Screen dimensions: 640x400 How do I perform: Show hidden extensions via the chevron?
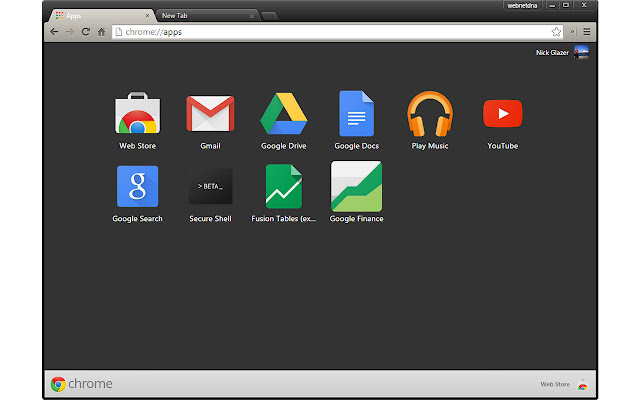pyautogui.click(x=572, y=32)
